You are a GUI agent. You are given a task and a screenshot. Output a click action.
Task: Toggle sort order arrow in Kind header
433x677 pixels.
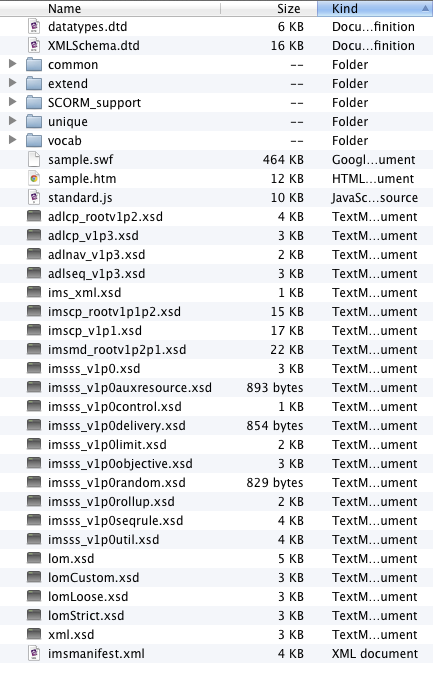click(425, 9)
